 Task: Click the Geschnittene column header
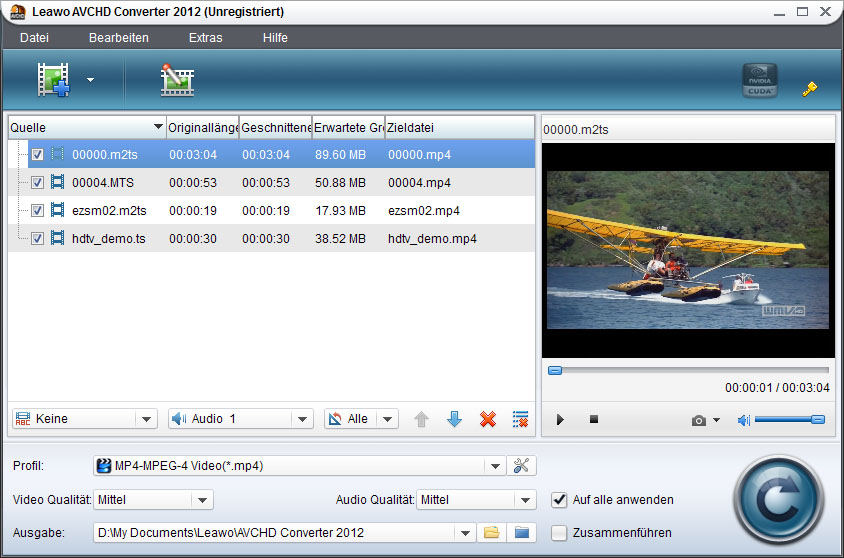(x=276, y=128)
